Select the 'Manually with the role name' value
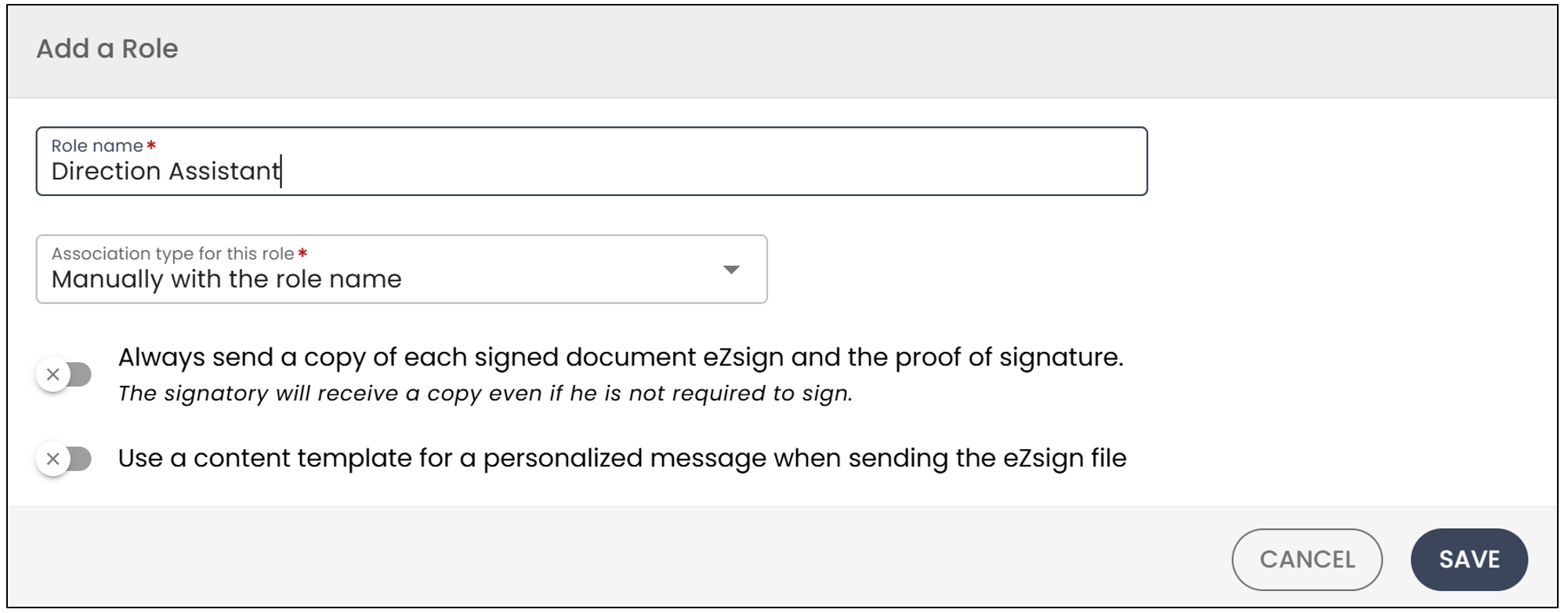 click(226, 279)
